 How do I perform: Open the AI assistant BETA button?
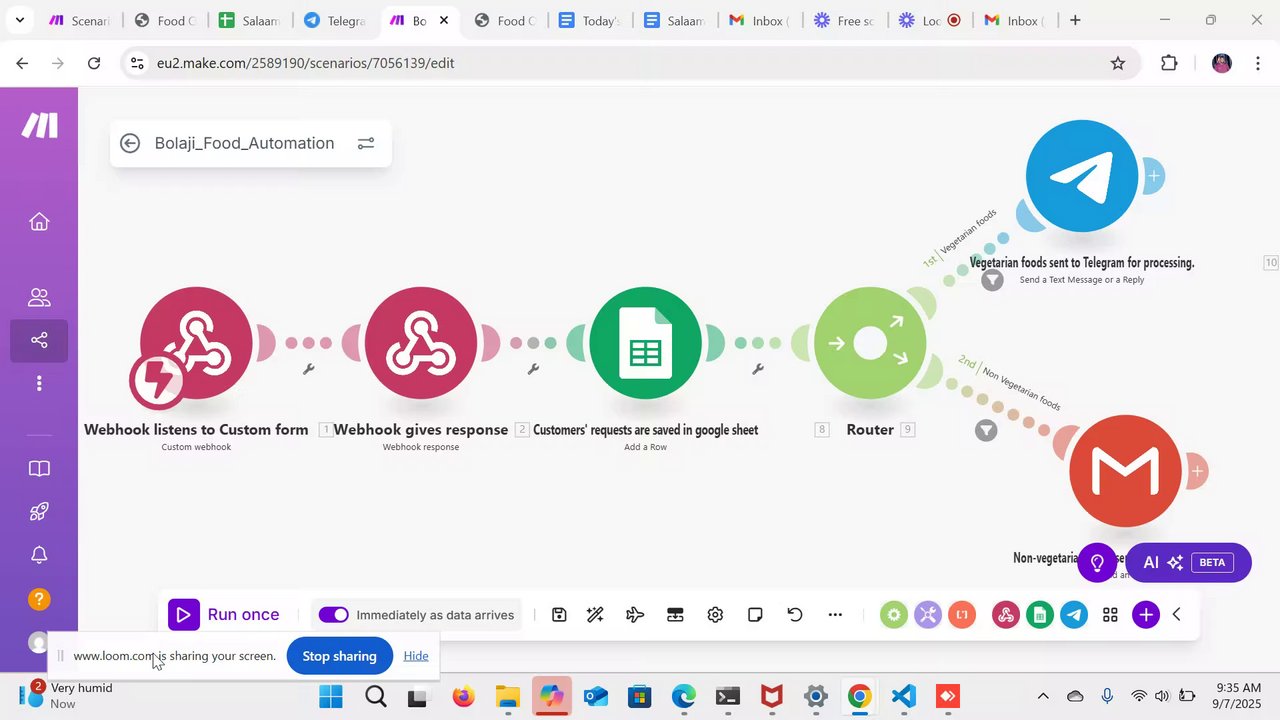[x=1188, y=562]
